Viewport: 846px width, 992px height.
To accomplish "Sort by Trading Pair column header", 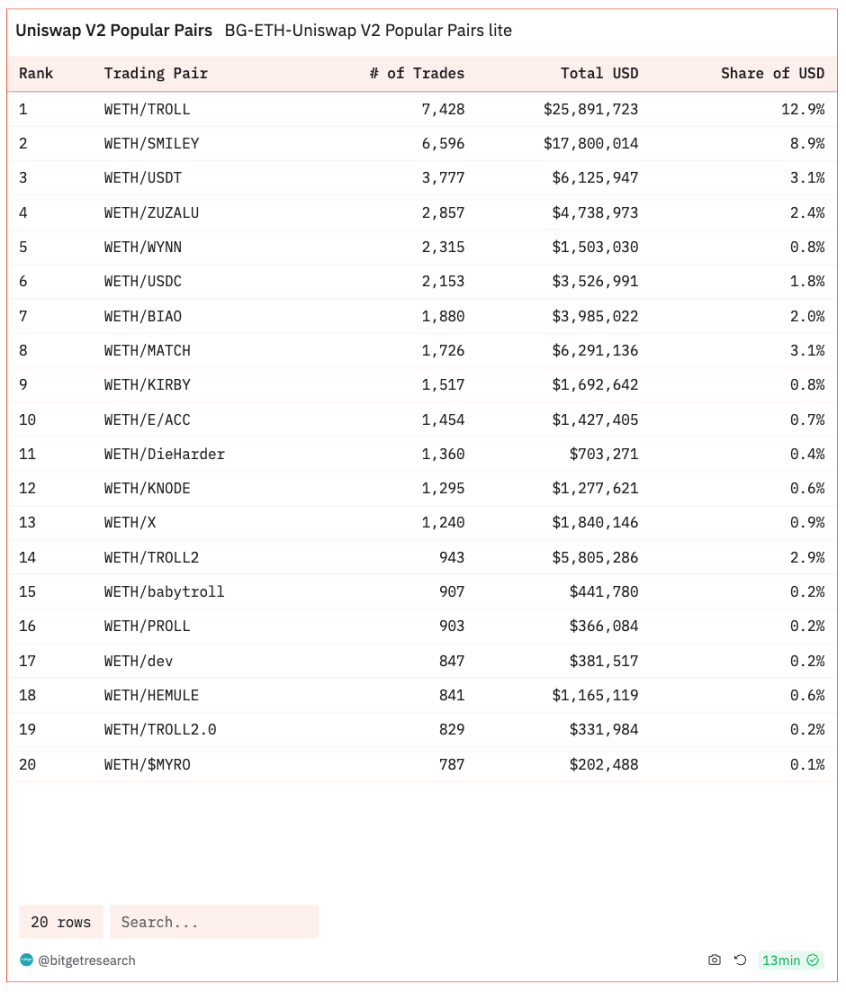I will tap(156, 73).
